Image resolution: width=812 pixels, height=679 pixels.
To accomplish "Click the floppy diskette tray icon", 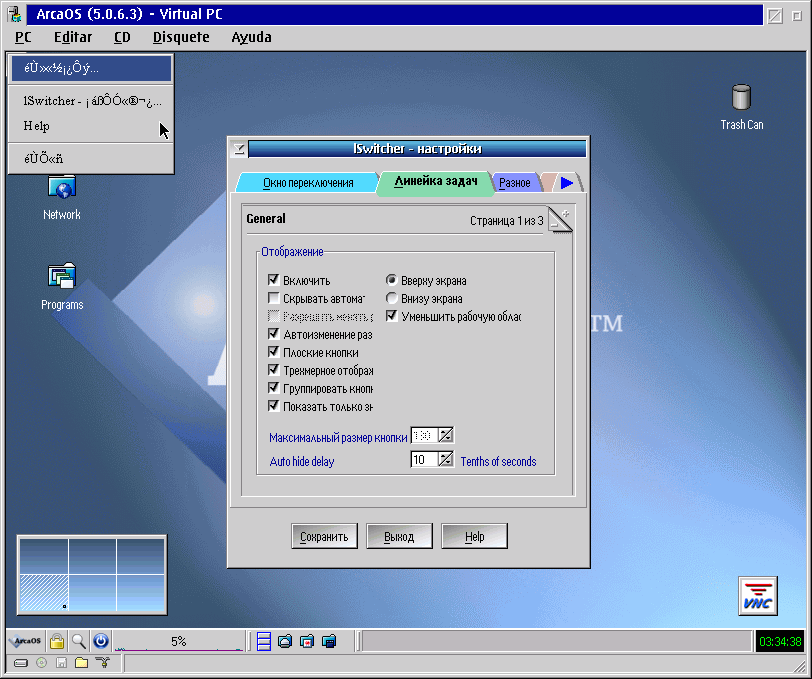I will pos(61,663).
